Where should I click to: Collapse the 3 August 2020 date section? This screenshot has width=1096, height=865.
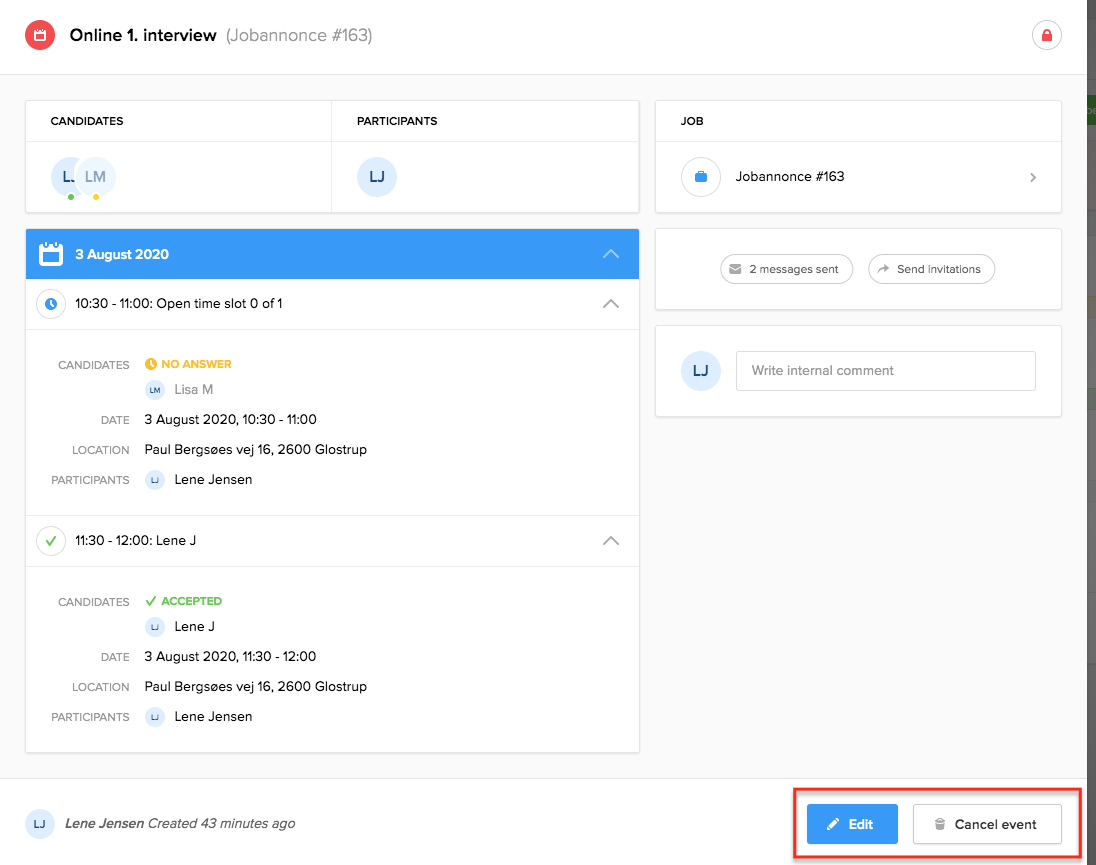tap(611, 254)
